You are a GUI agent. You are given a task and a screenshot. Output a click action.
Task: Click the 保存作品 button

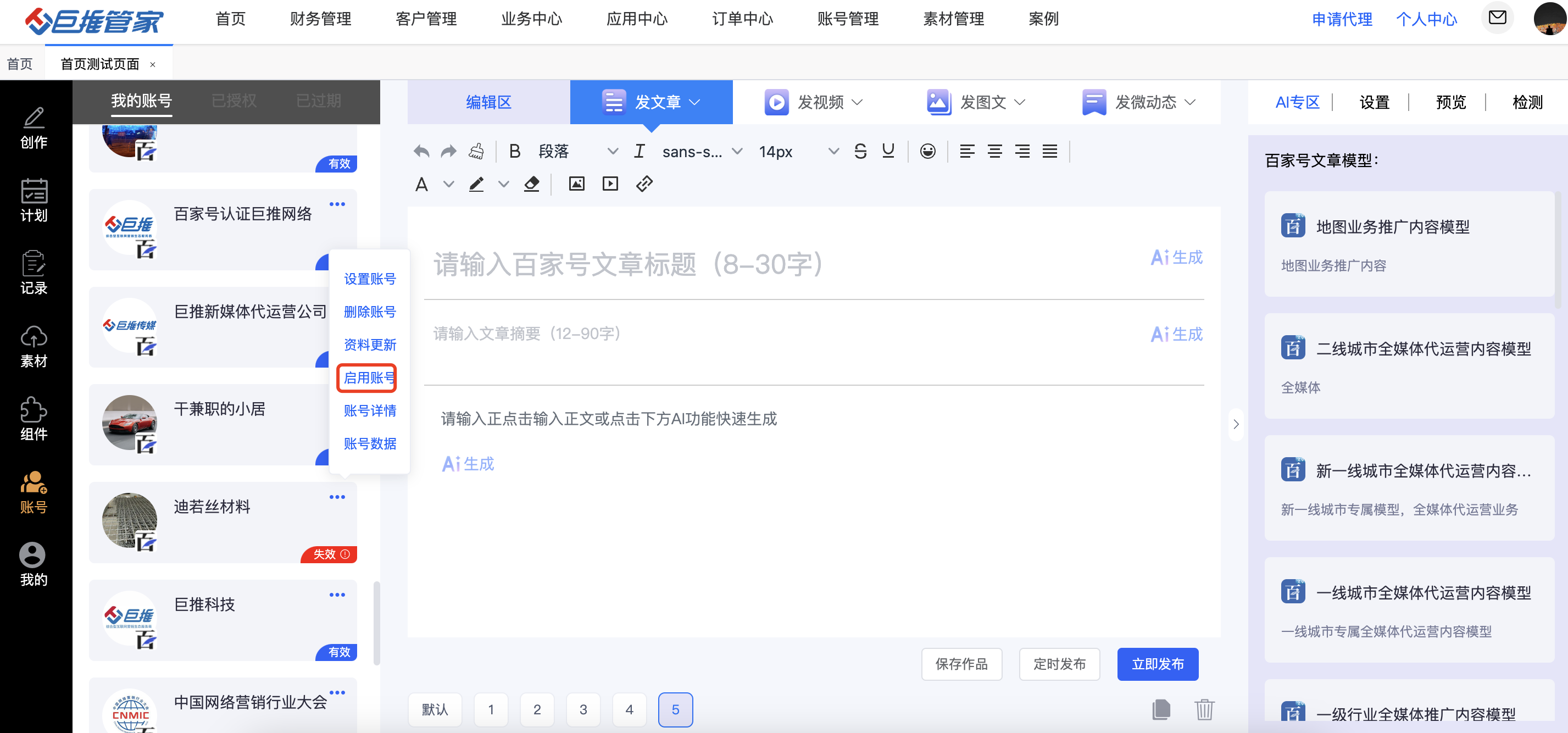961,664
